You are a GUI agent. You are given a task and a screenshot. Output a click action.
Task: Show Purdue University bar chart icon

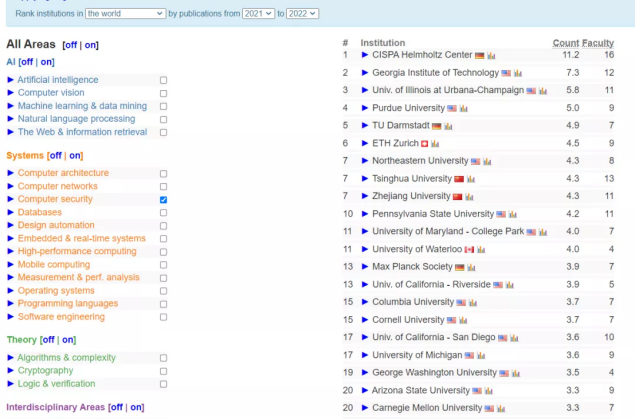click(464, 109)
